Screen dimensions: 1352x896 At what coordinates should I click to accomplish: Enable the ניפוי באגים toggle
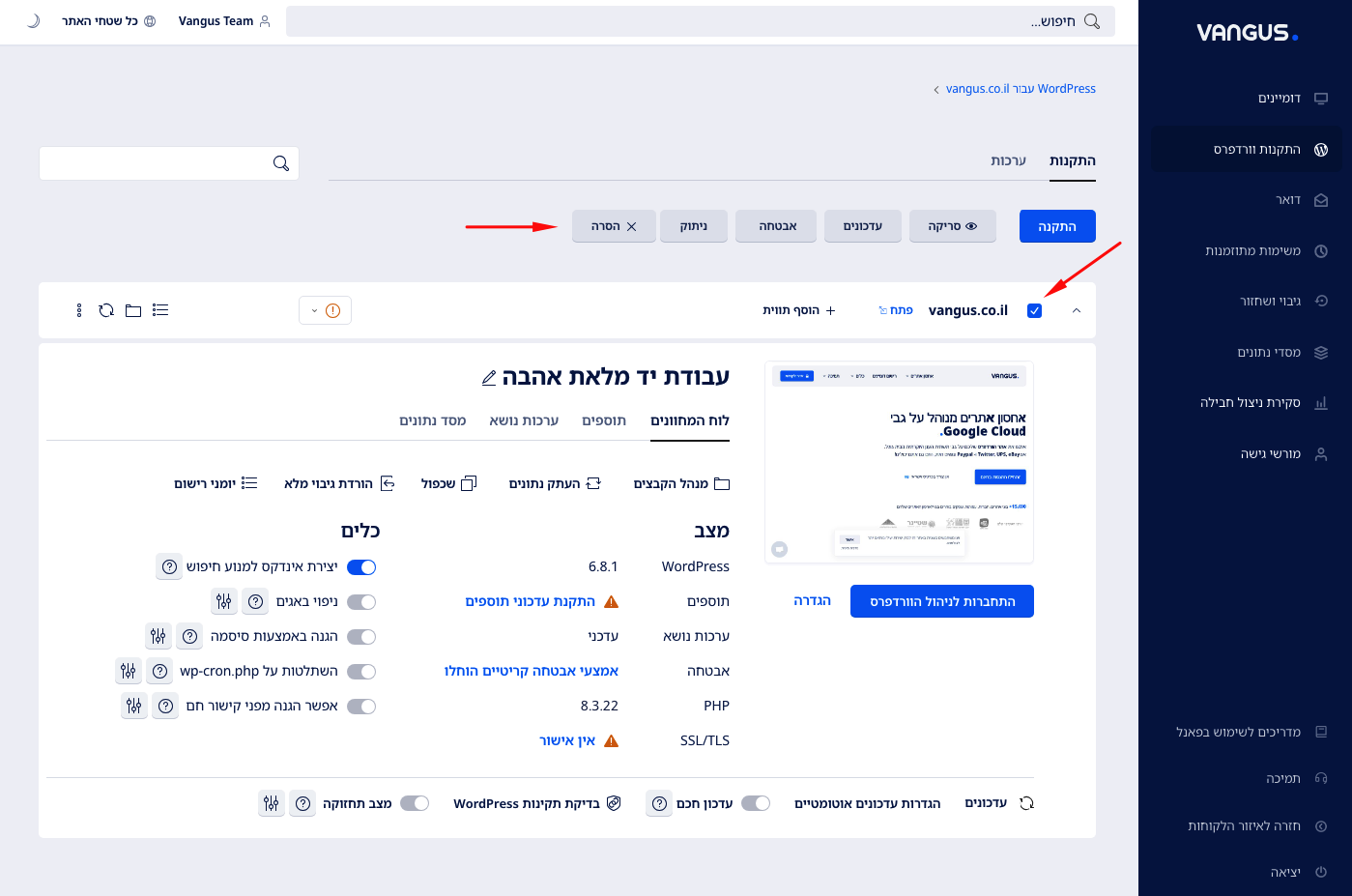[361, 602]
